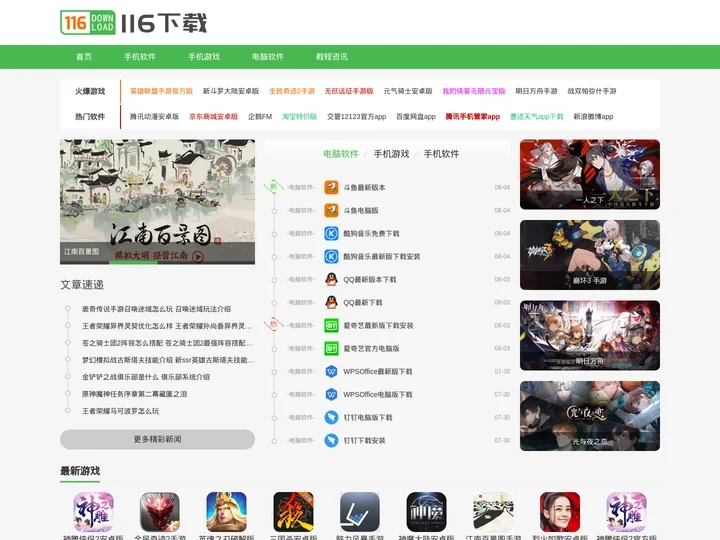Open the 手机游戏 navigation item
Viewport: 720px width, 540px height.
[x=204, y=57]
